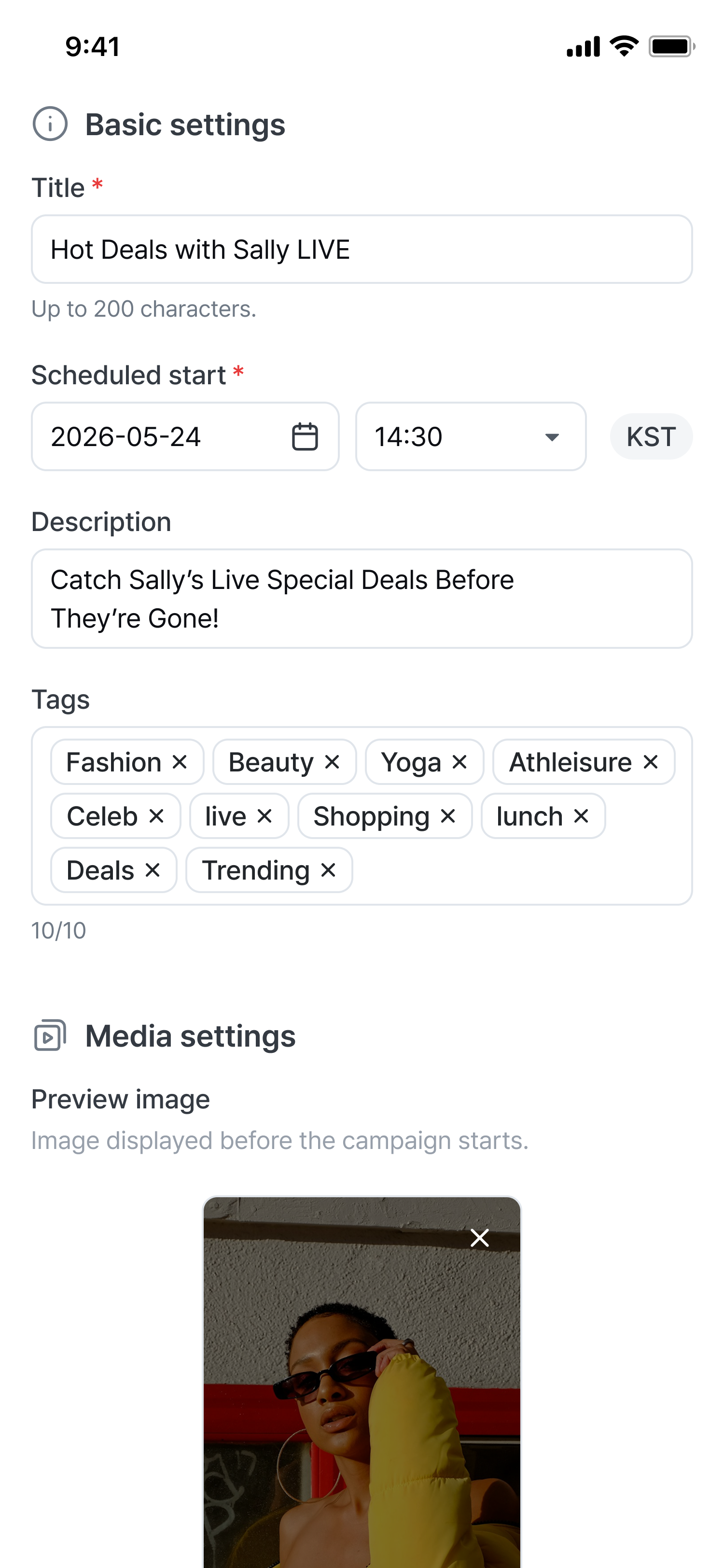
Task: Remove the Athleisure tag
Action: pyautogui.click(x=651, y=762)
